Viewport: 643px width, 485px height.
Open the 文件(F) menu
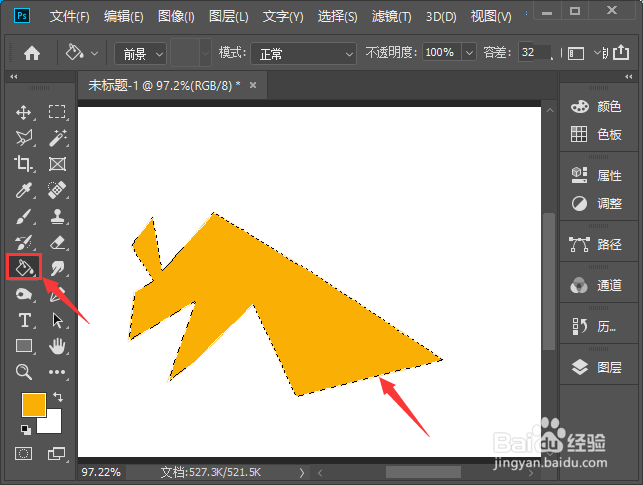[69, 16]
